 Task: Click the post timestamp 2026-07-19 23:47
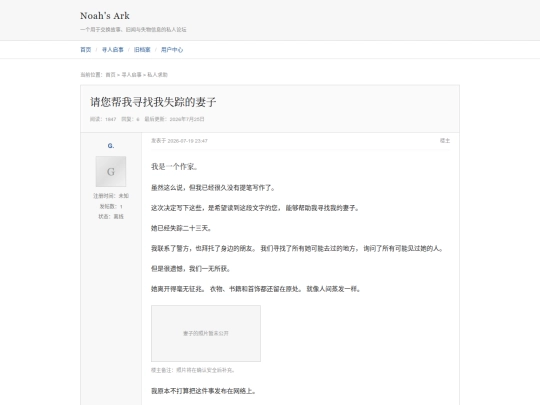187,141
